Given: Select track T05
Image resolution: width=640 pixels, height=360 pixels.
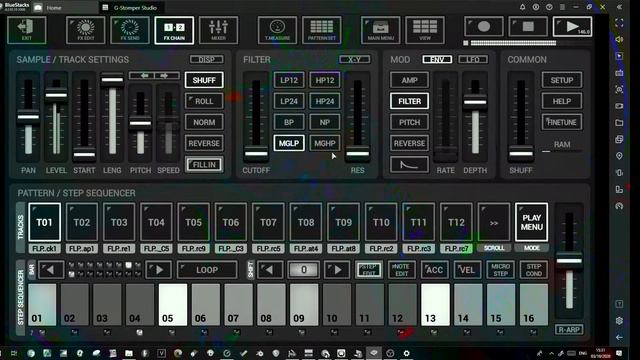Looking at the screenshot, I should point(193,222).
